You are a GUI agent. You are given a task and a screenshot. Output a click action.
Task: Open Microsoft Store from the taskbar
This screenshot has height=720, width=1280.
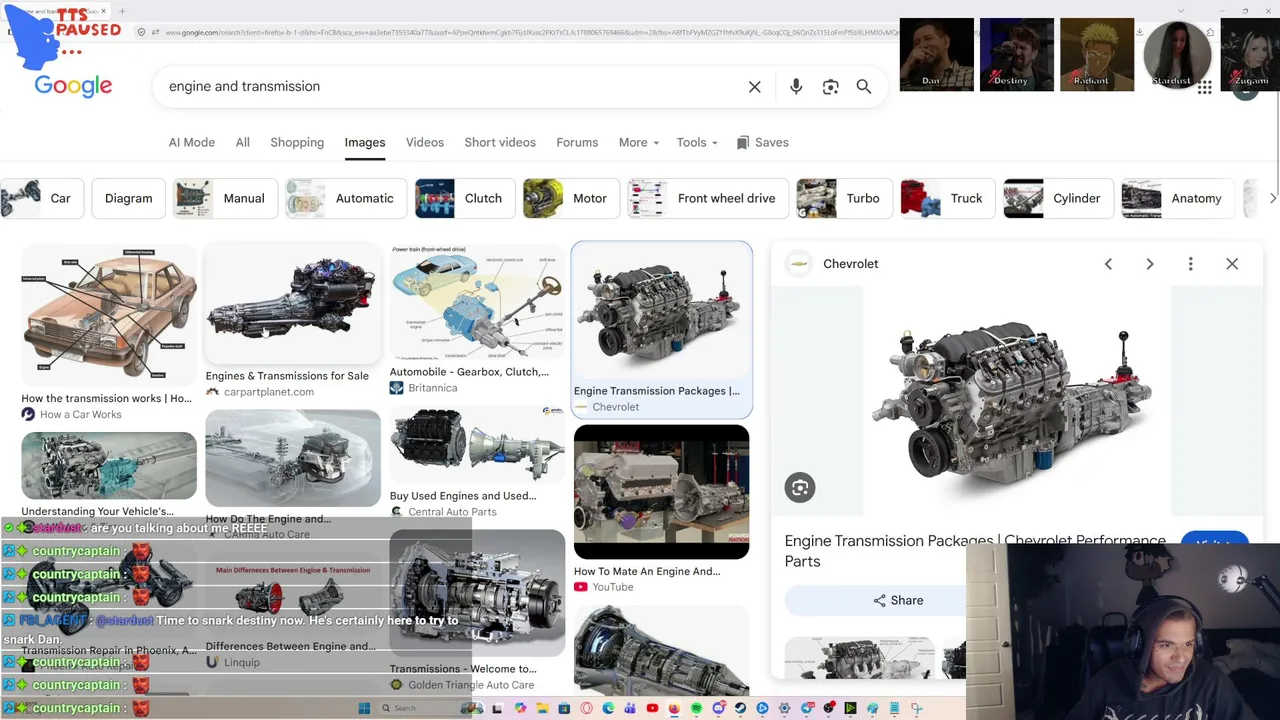click(x=564, y=708)
